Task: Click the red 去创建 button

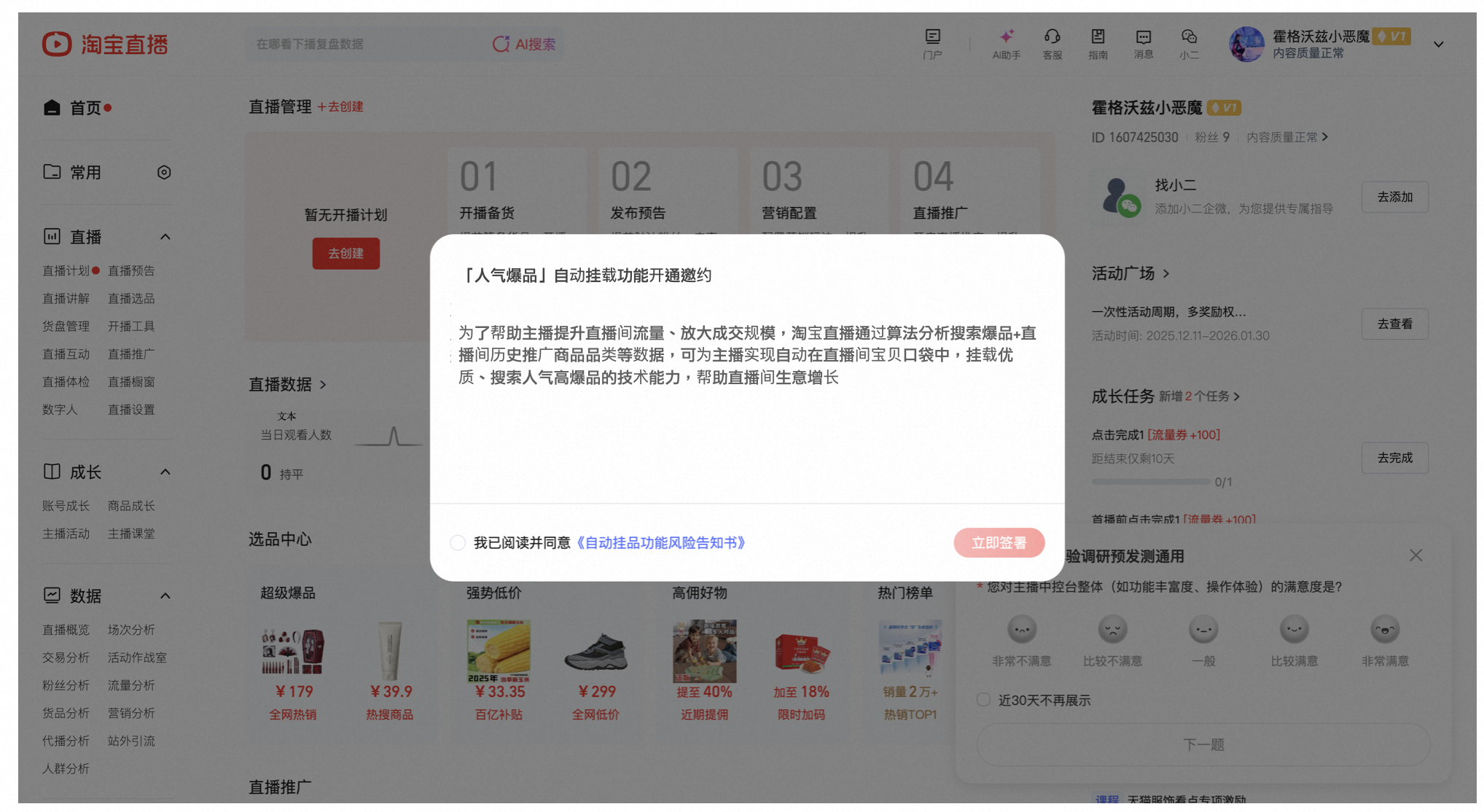Action: (x=346, y=254)
